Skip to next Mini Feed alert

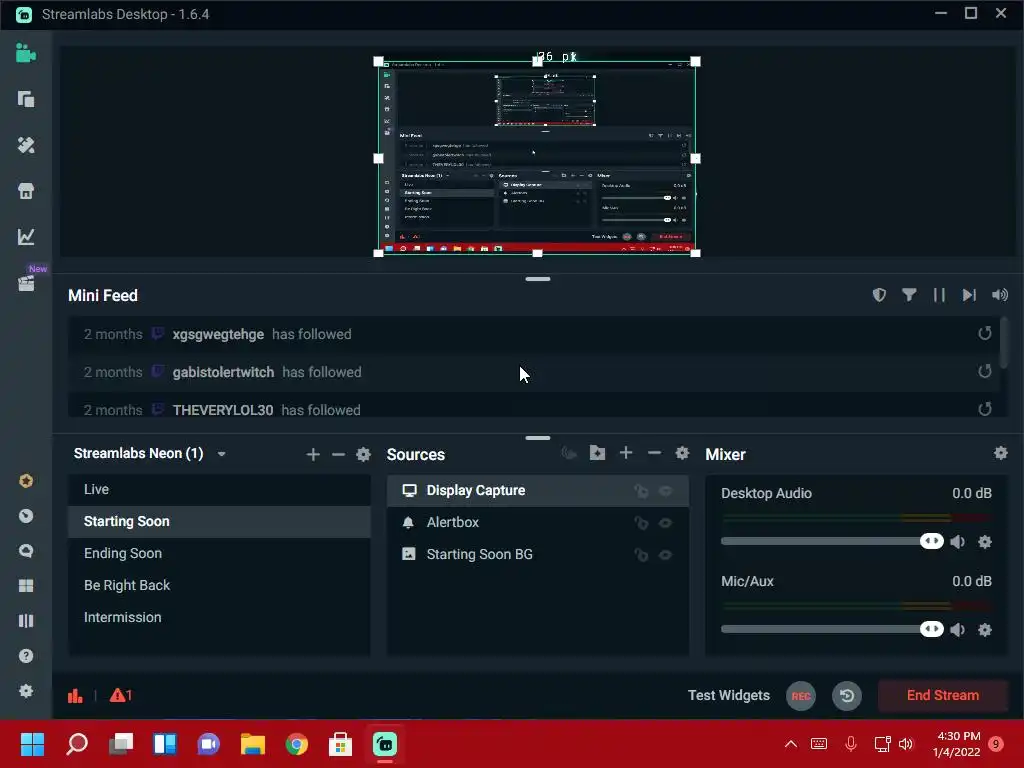(x=969, y=295)
